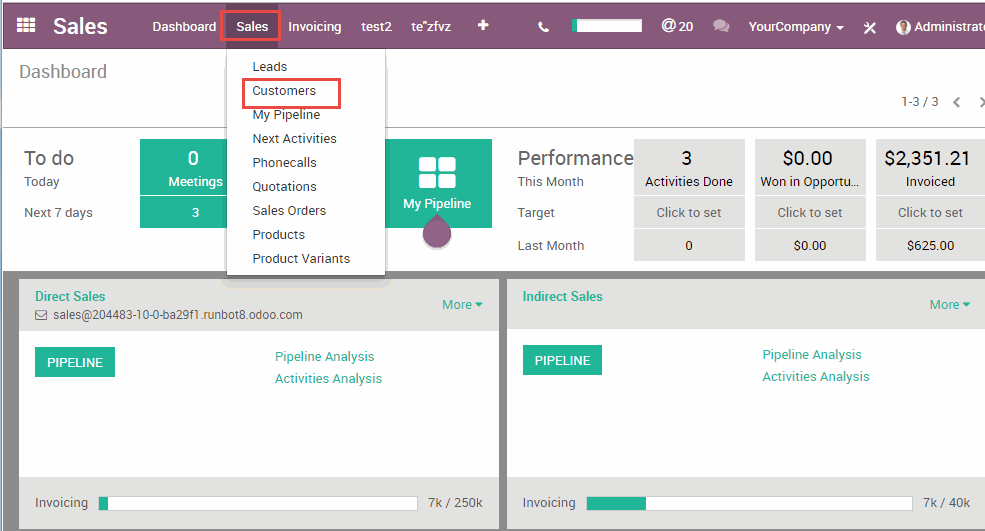
Task: Open Indirect Sales Activities Analysis link
Action: [815, 377]
